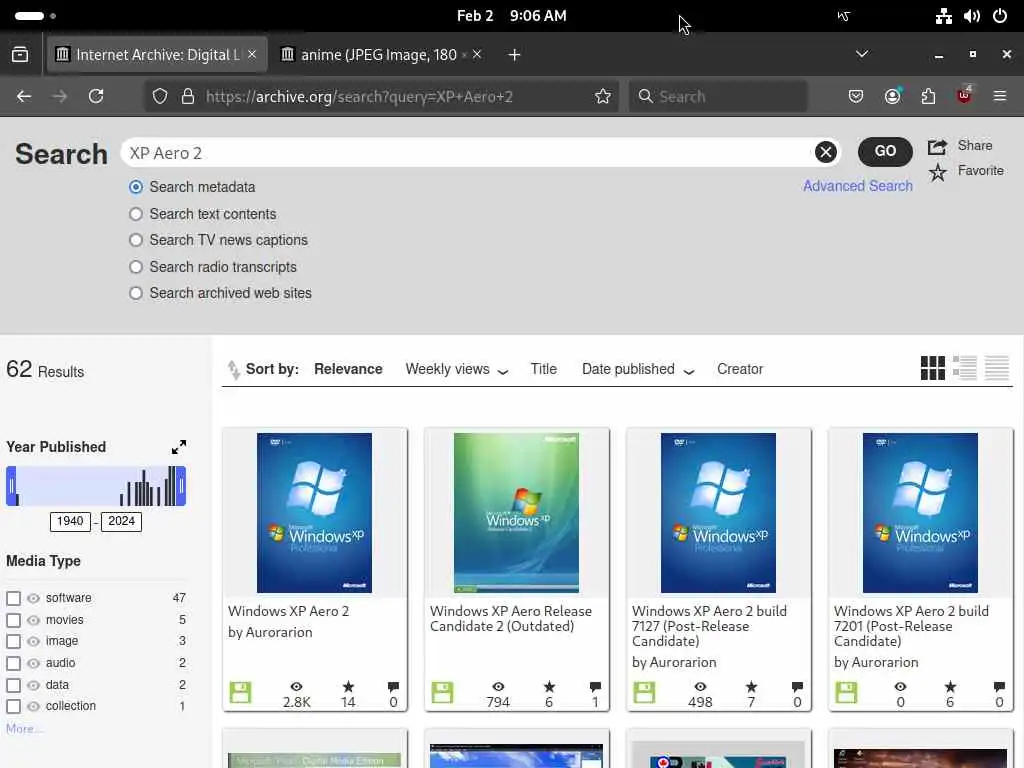
Task: Check the image media type box
Action: click(13, 641)
